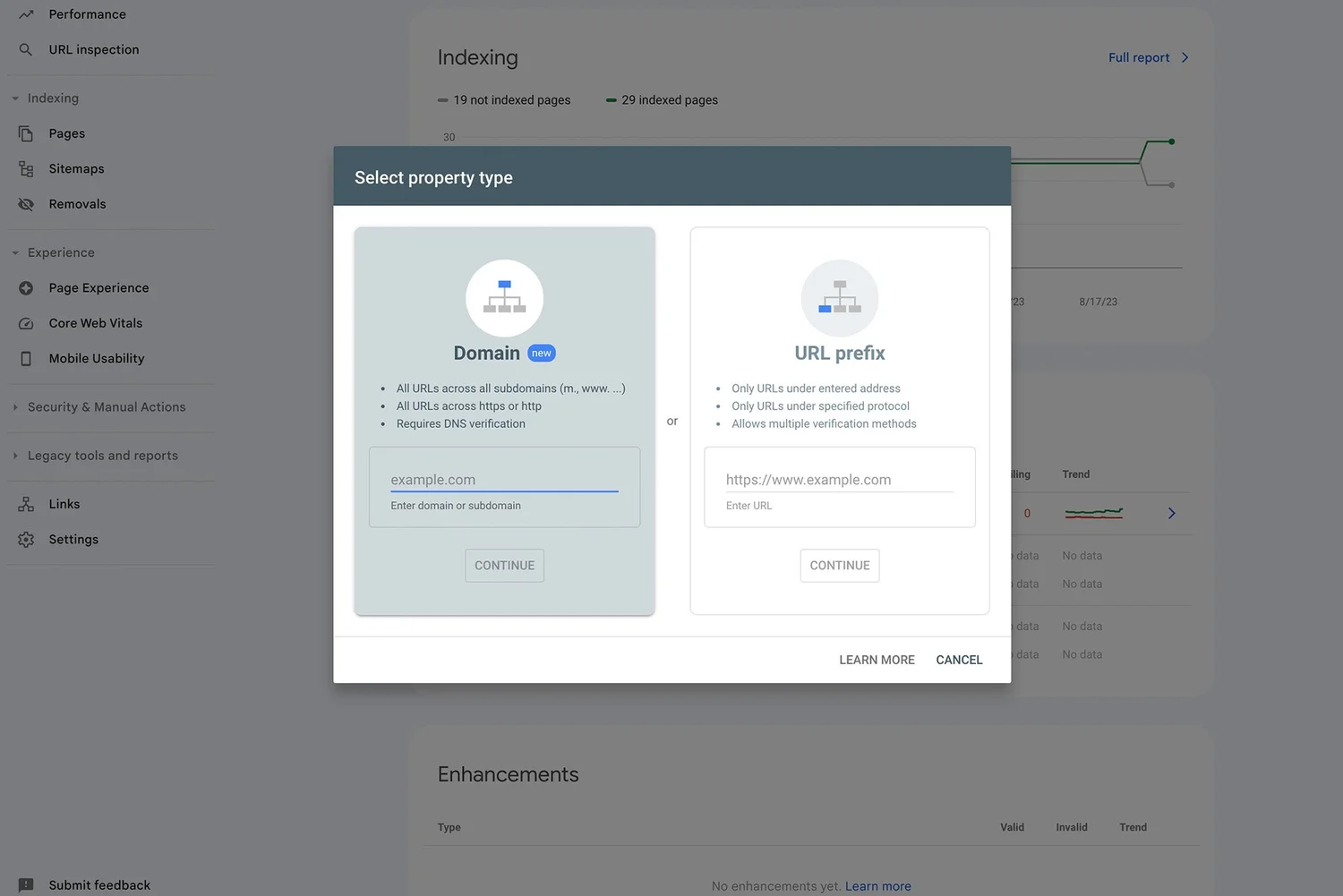Choose the URL prefix property type card
The height and width of the screenshot is (896, 1343).
[839, 354]
